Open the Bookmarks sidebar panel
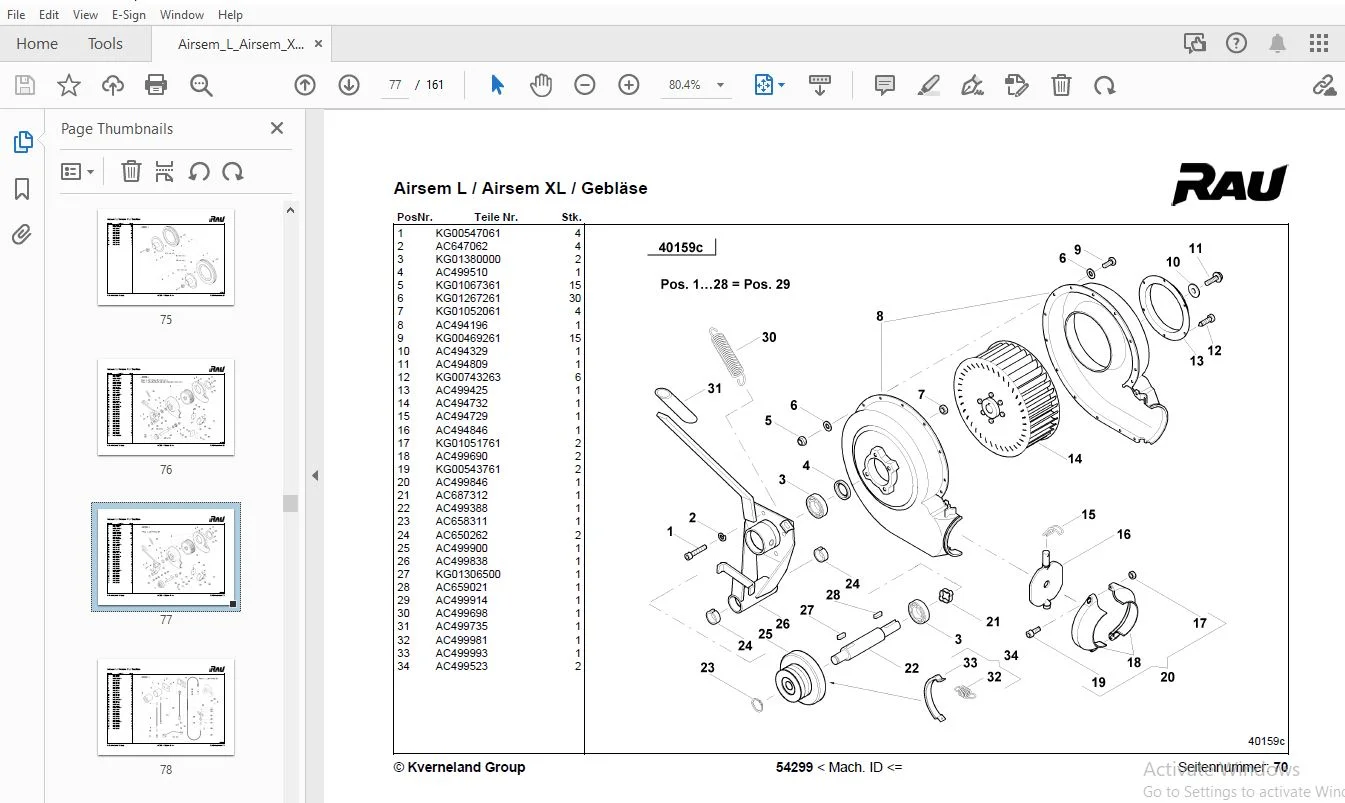 [22, 189]
